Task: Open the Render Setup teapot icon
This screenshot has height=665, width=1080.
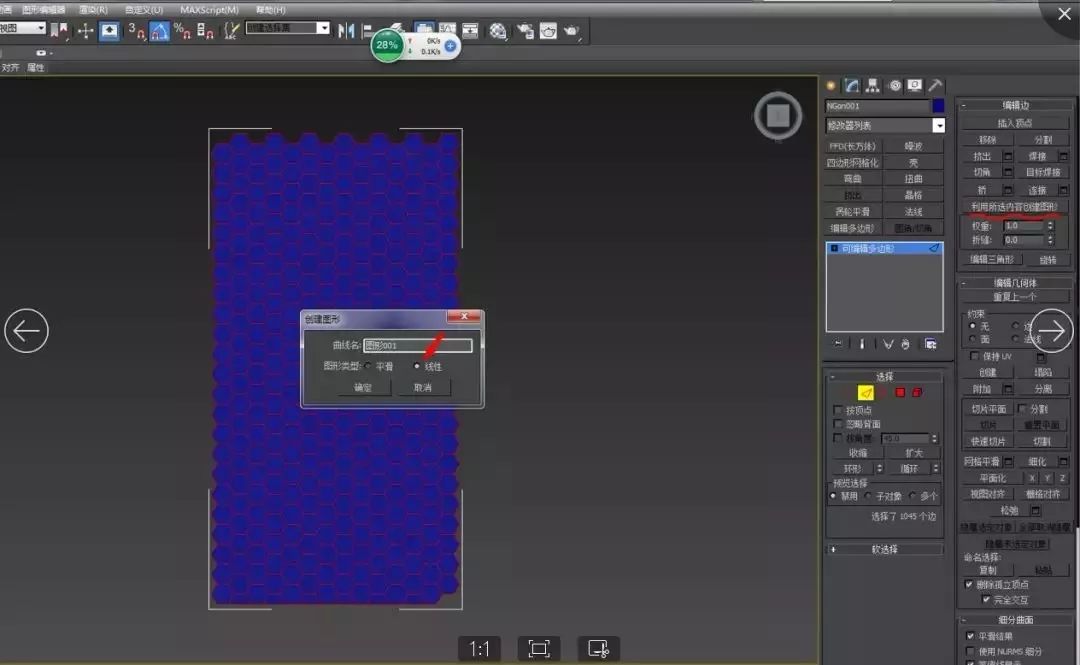Action: pyautogui.click(x=525, y=31)
